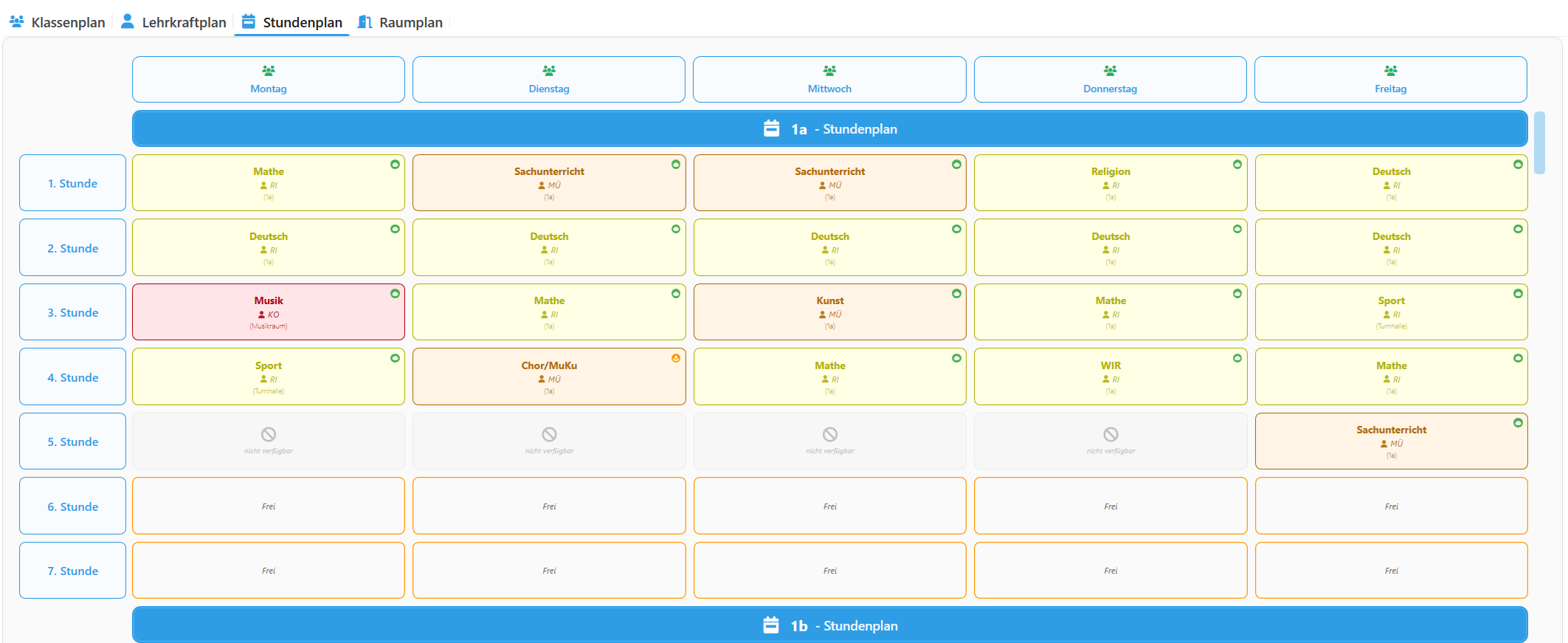The width and height of the screenshot is (1568, 643).
Task: Click the group icon above Mittwoch
Action: point(830,71)
